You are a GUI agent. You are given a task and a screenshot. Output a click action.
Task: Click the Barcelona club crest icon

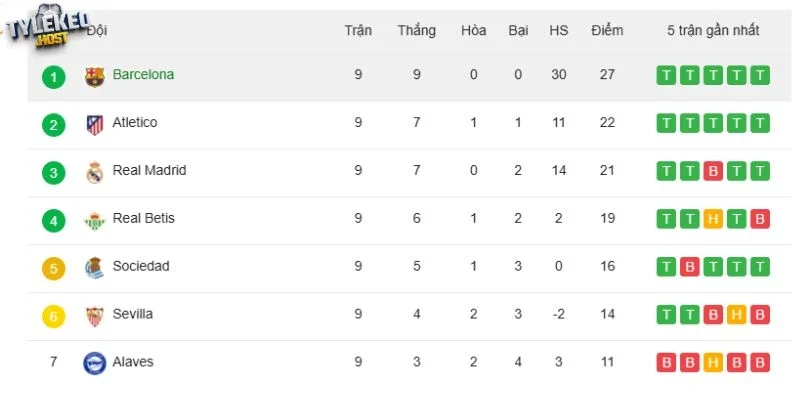click(94, 77)
